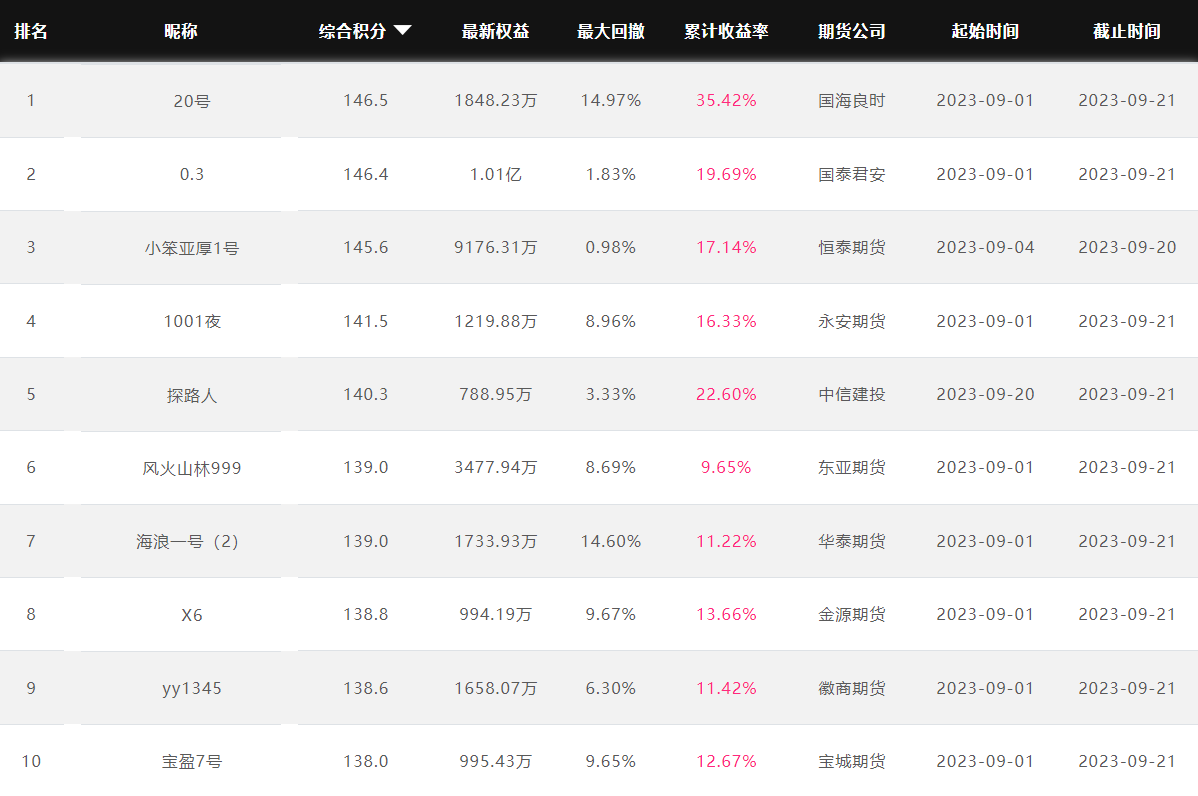The image size is (1198, 796).
Task: Sort by the 累计收益率 header
Action: (726, 31)
